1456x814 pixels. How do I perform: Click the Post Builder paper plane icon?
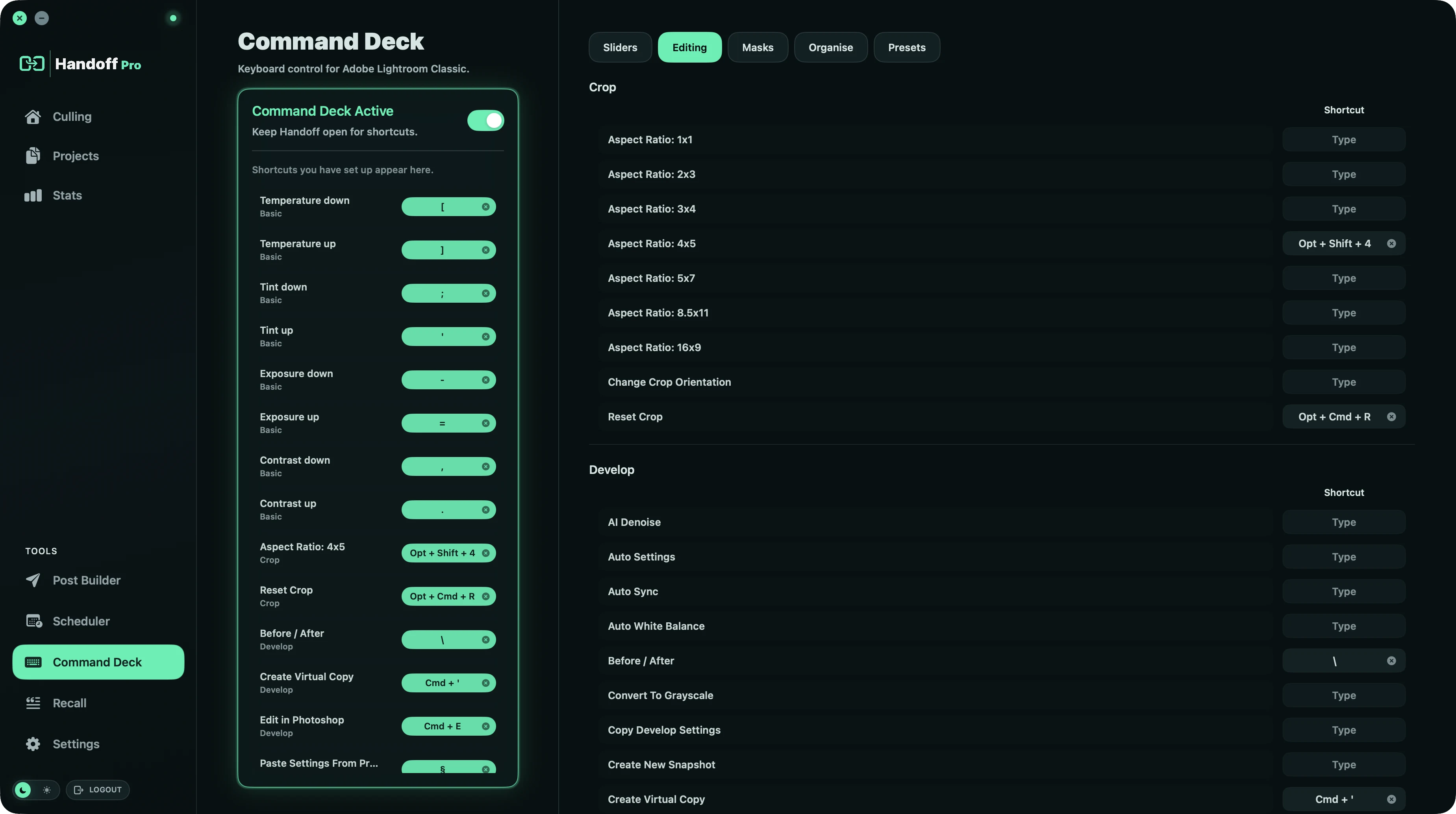[x=33, y=580]
